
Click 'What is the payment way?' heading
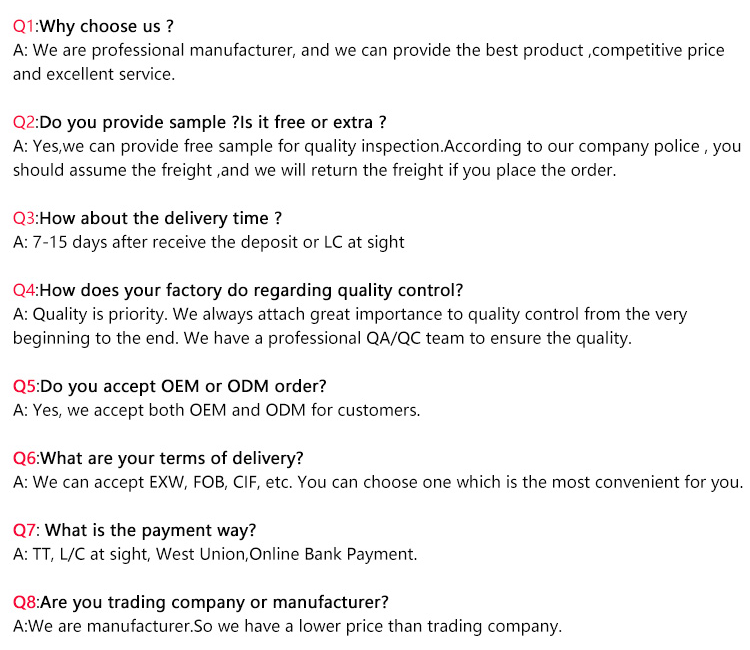(x=151, y=530)
